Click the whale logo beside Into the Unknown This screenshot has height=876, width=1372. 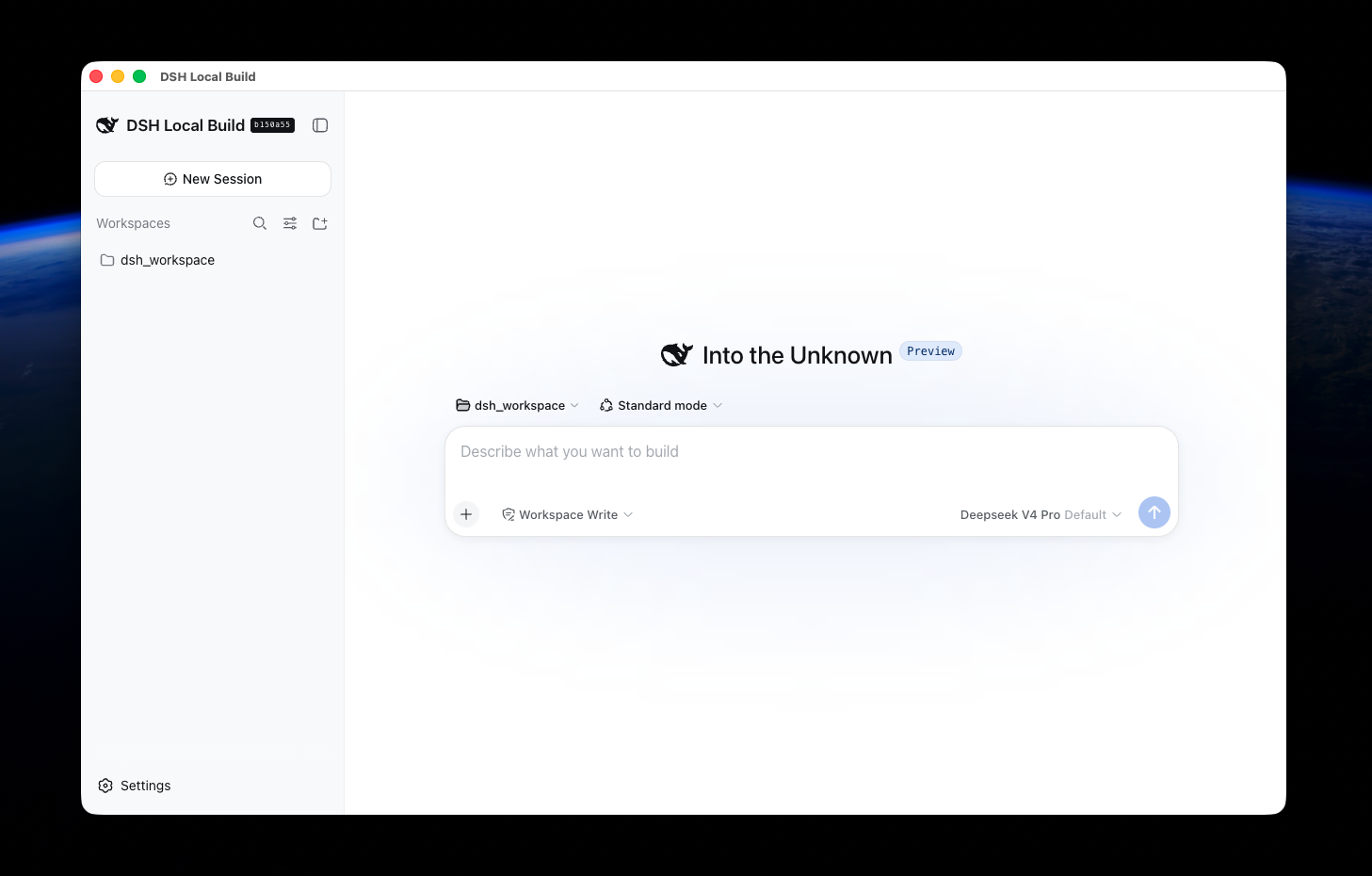677,355
